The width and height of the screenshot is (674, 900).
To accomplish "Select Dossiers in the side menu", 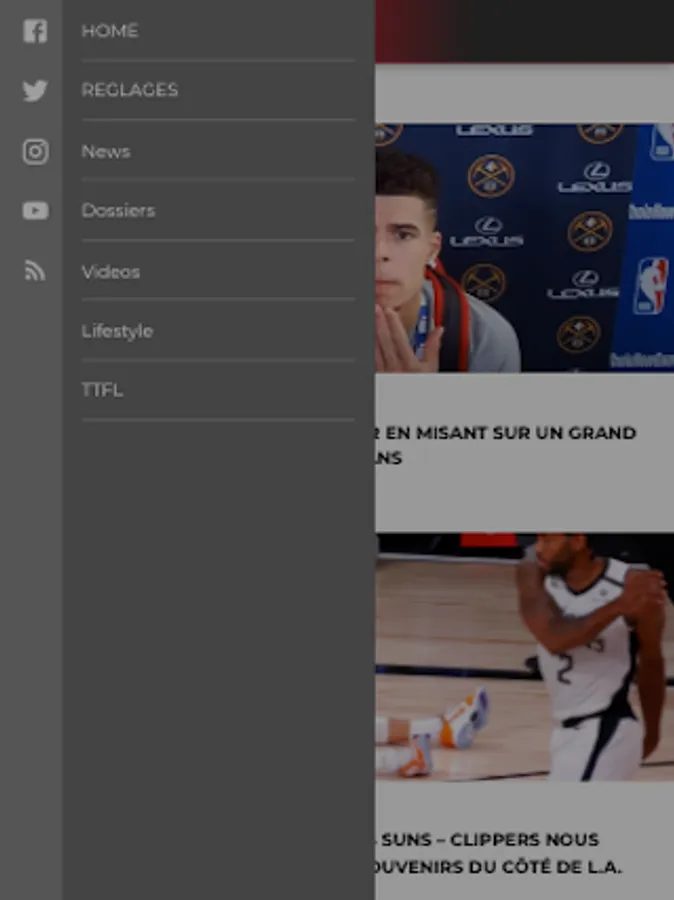I will [218, 211].
